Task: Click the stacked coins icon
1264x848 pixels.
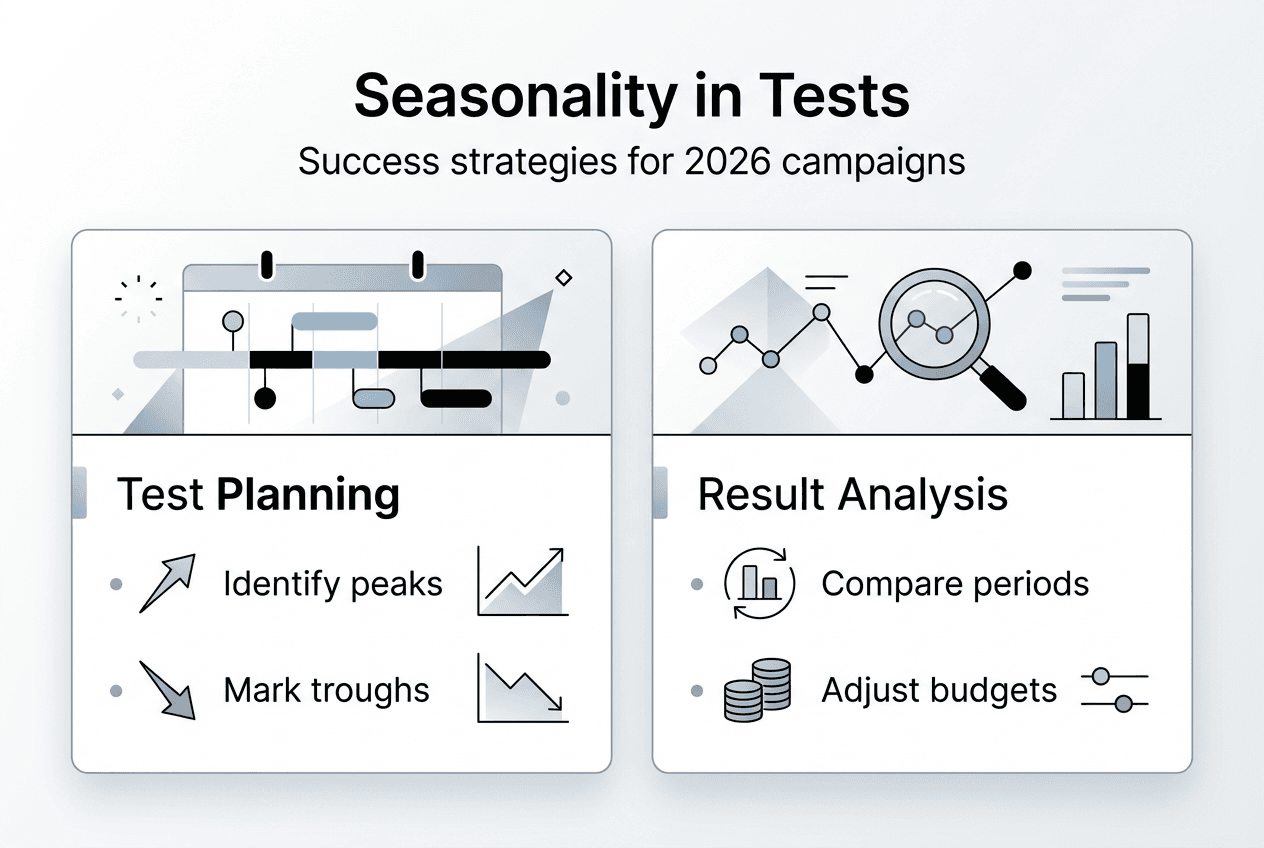Action: click(757, 690)
